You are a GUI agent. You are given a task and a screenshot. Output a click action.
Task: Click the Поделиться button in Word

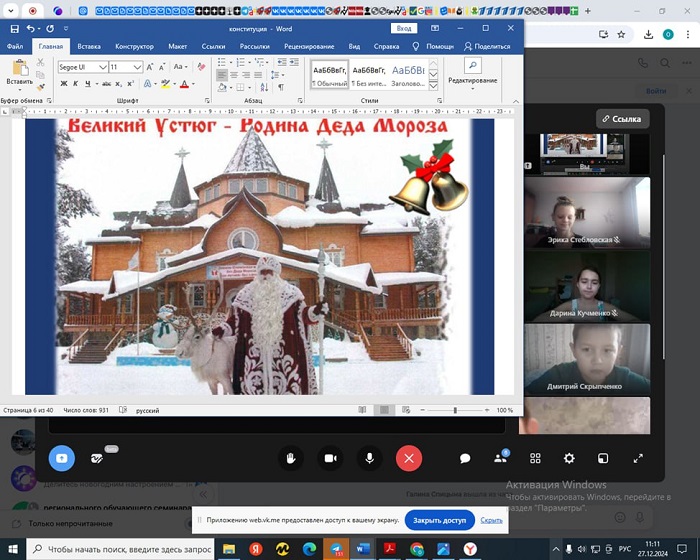tap(487, 46)
